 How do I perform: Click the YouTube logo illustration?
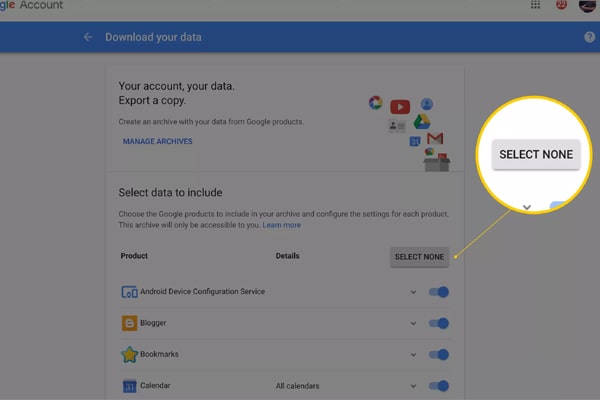(x=400, y=107)
